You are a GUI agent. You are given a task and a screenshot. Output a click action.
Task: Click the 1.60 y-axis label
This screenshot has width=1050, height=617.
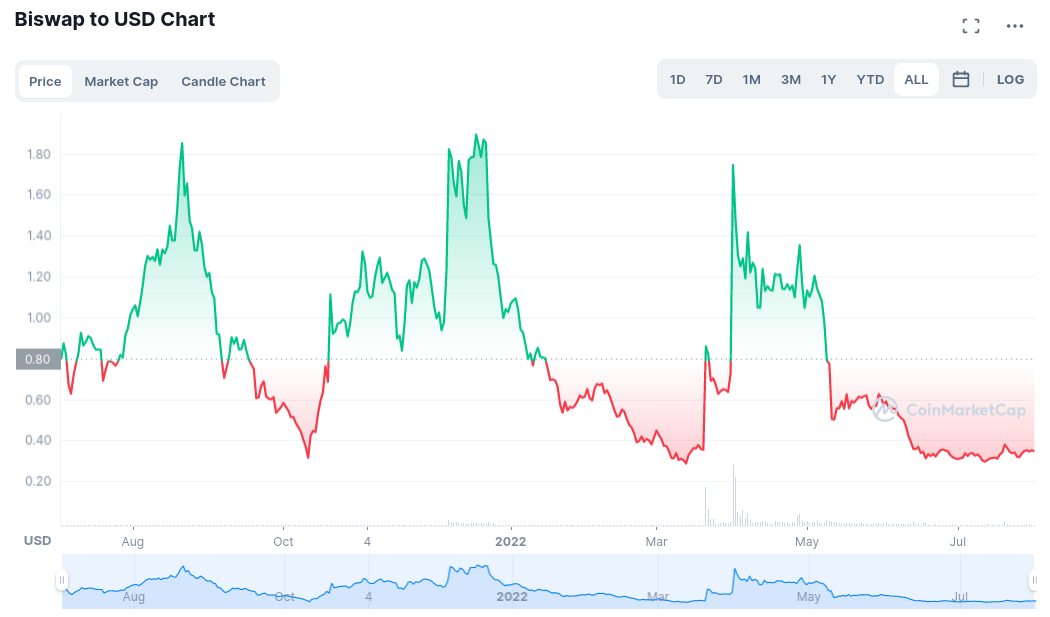39,194
